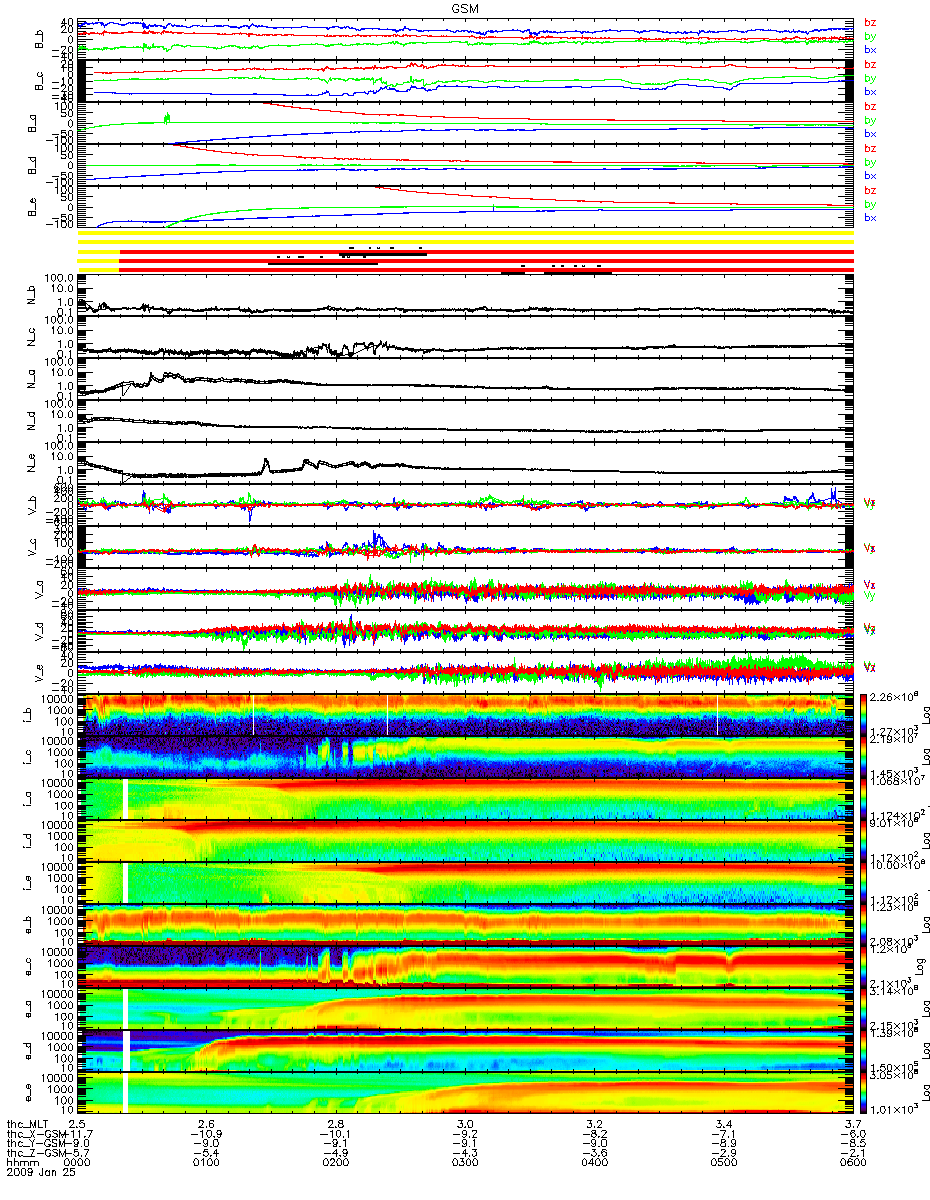This screenshot has height=1200, width=930.
Task: Pick the V_d velocity axis label
Action: pos(41,630)
